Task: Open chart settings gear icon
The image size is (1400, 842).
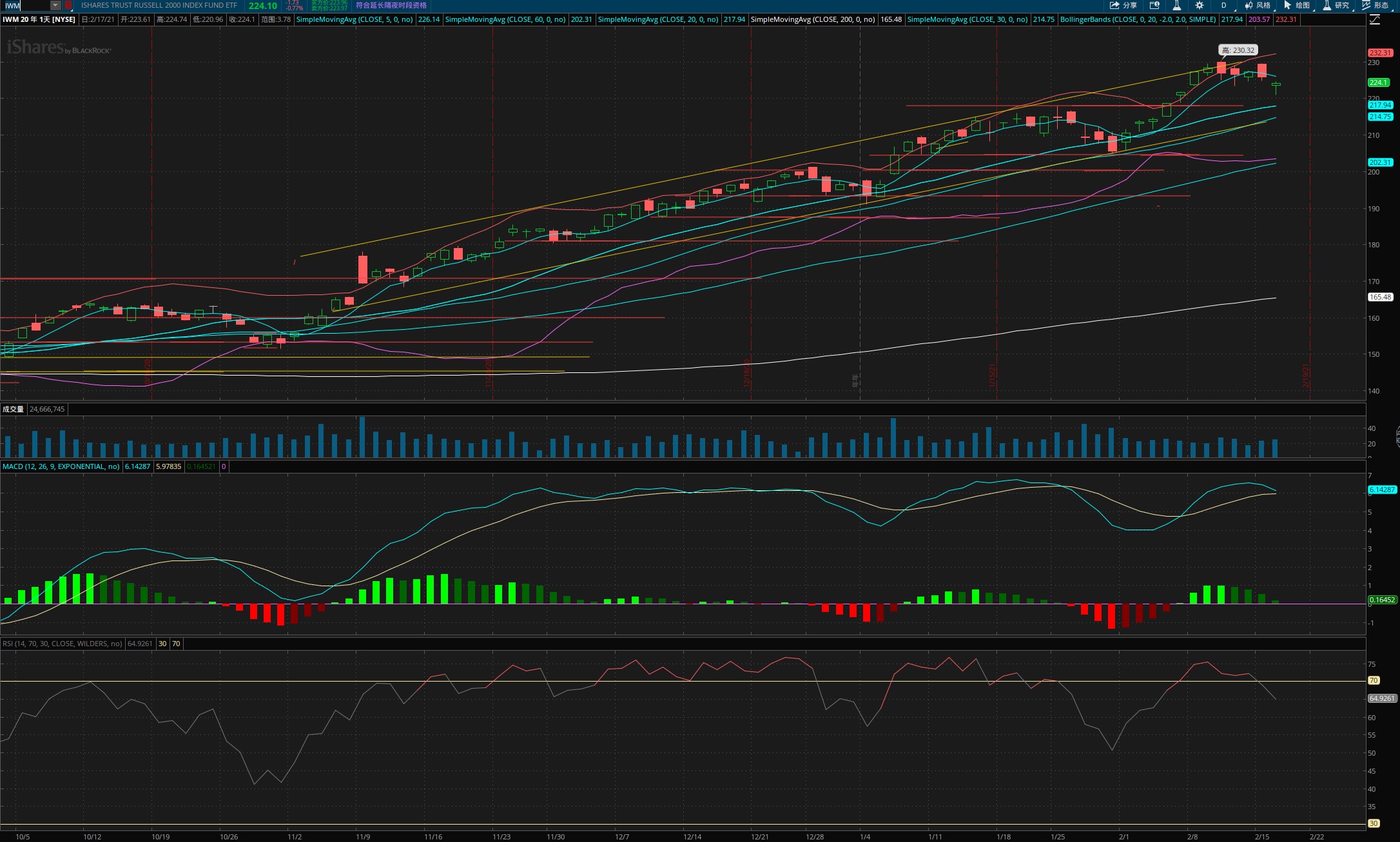Action: [x=1199, y=5]
